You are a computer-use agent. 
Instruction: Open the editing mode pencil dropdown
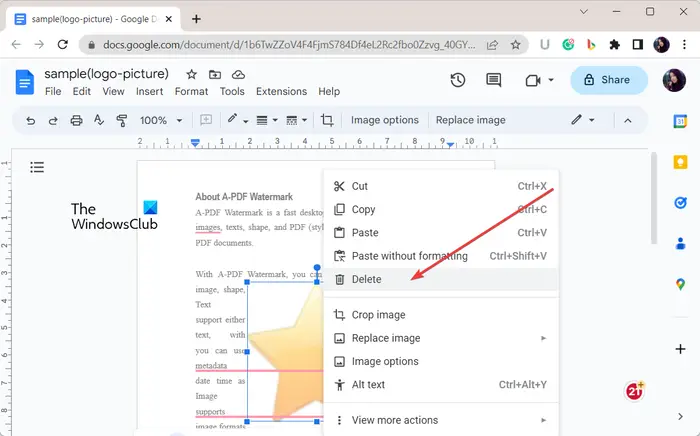click(582, 120)
